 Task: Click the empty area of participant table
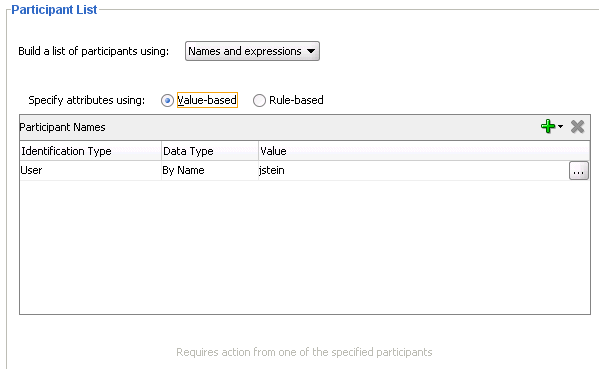pyautogui.click(x=305, y=247)
